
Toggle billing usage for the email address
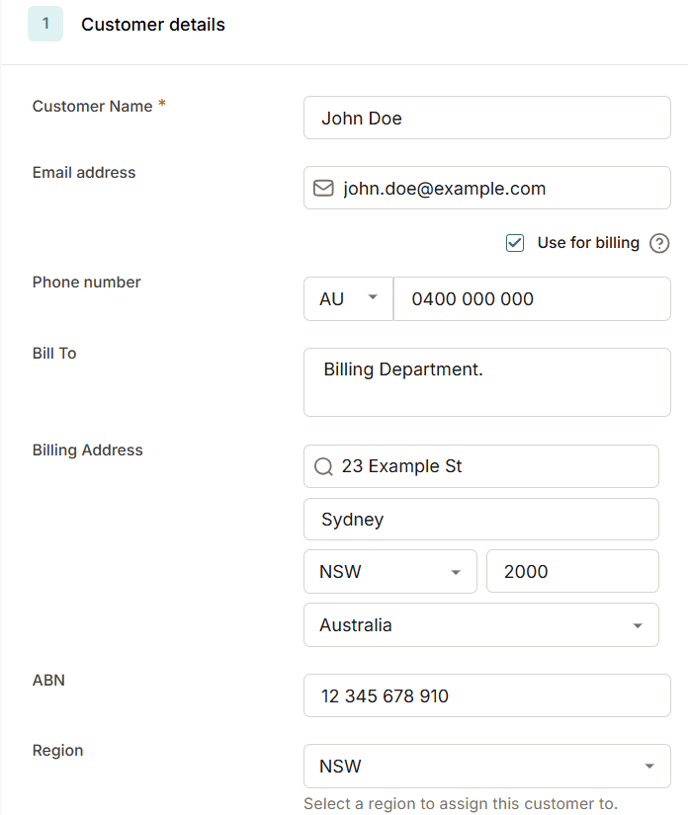(514, 242)
